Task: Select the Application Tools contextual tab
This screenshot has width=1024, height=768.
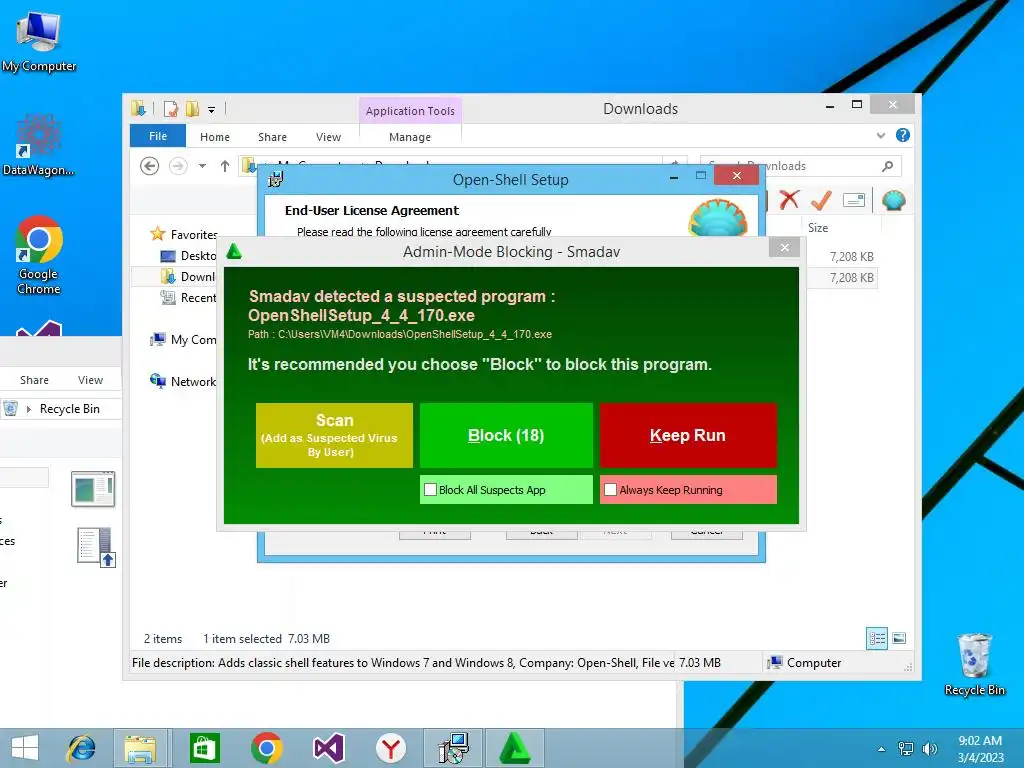Action: [410, 111]
